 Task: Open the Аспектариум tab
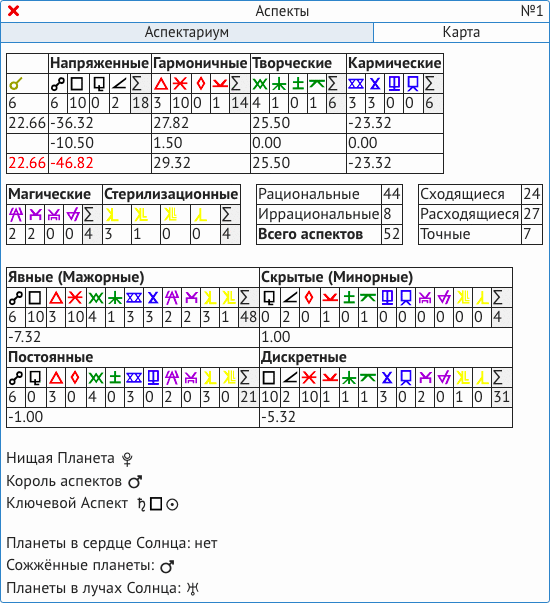tap(187, 32)
